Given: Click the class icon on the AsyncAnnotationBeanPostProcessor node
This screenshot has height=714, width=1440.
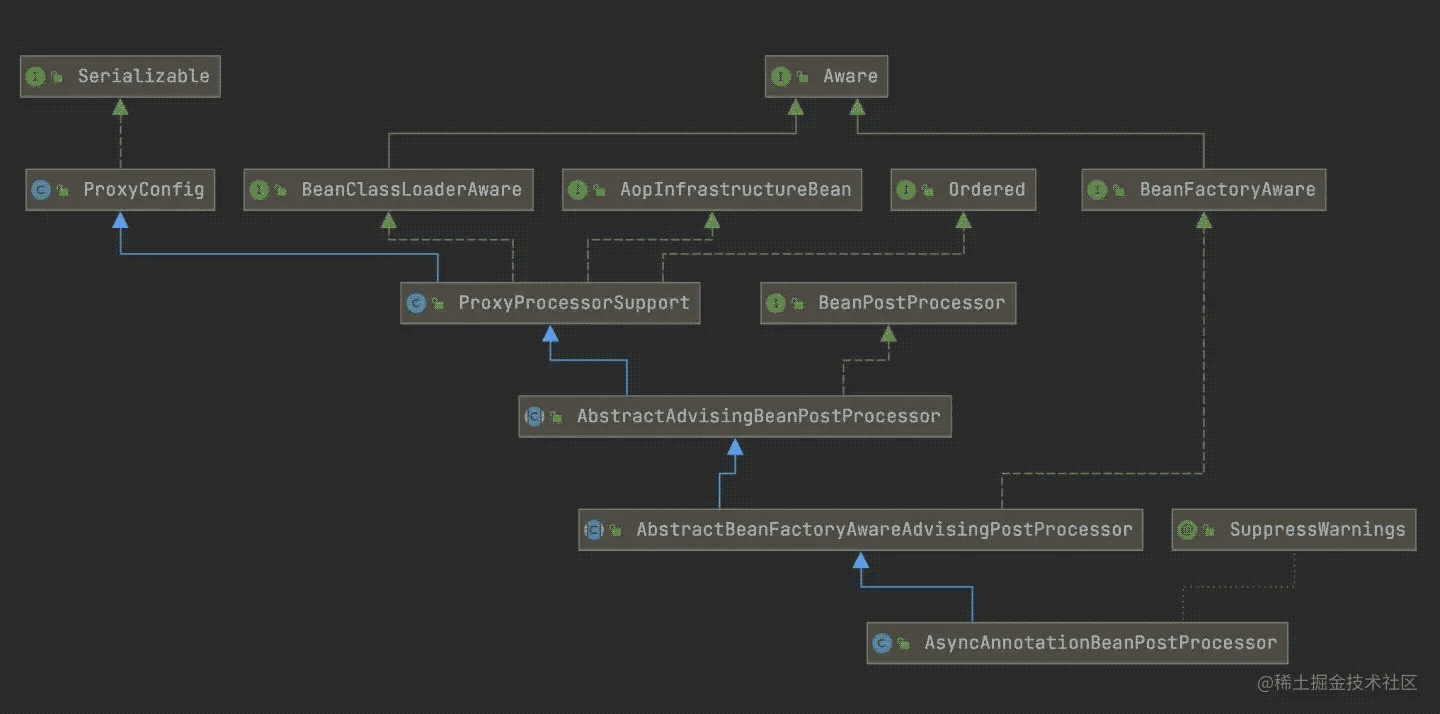Looking at the screenshot, I should click(x=882, y=643).
